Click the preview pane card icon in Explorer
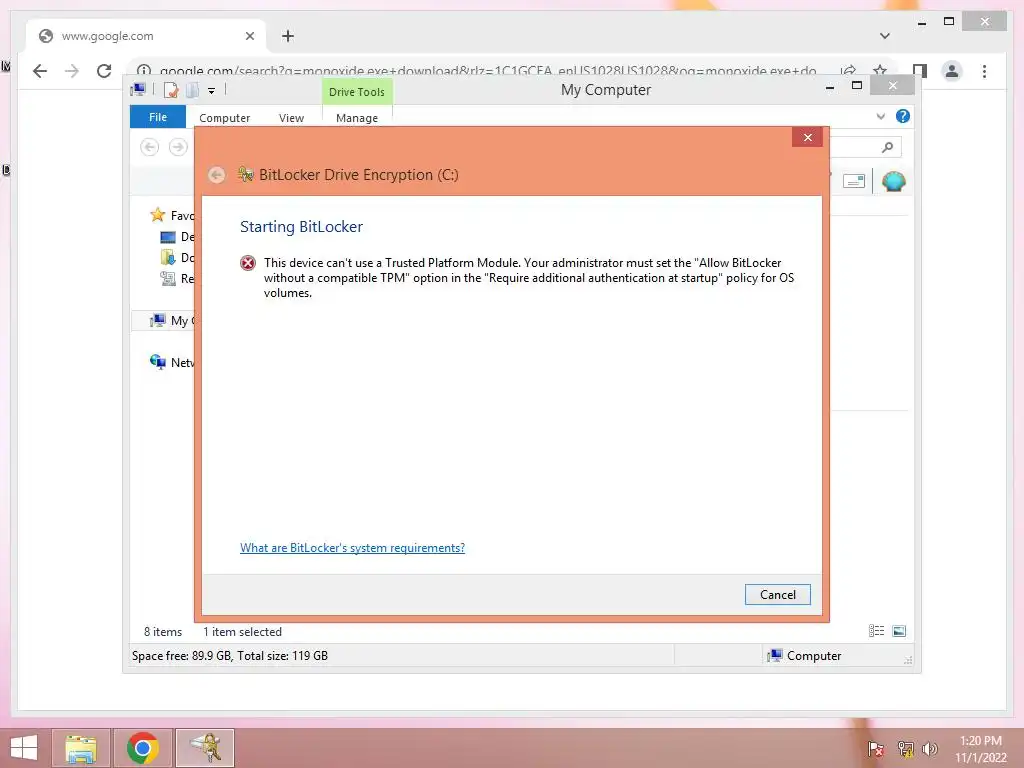 [854, 181]
